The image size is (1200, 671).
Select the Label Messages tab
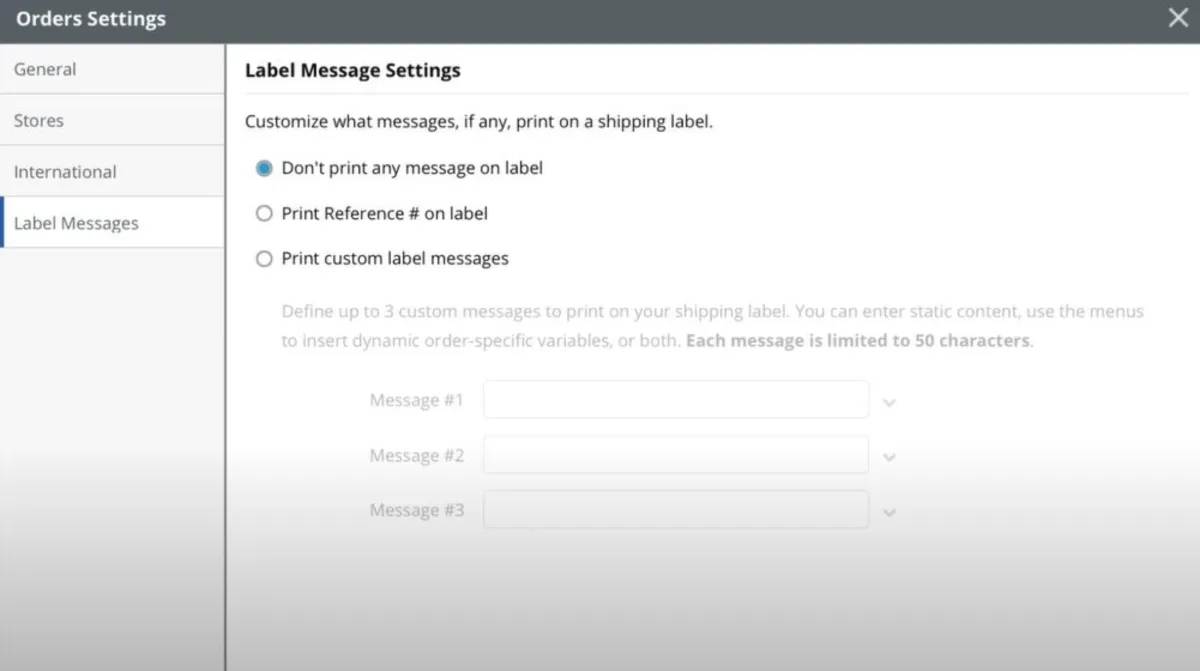(76, 223)
